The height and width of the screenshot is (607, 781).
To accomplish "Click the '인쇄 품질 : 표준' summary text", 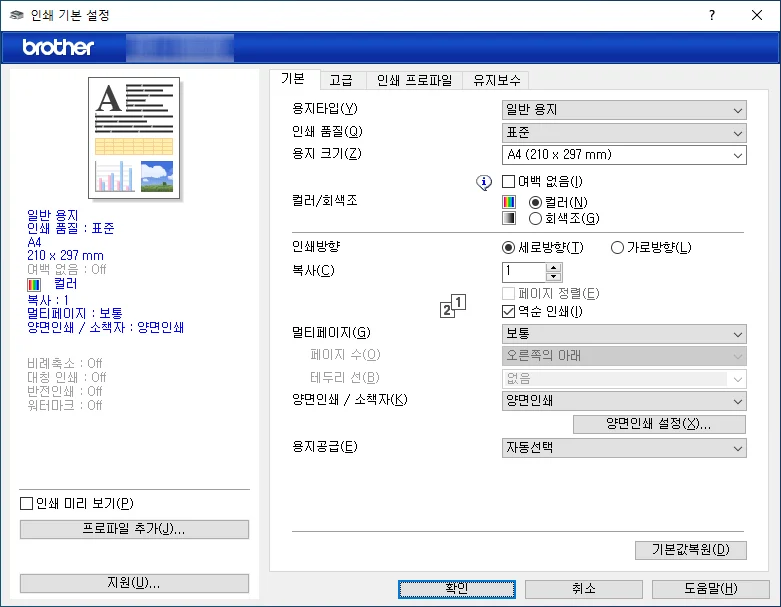I will click(71, 229).
